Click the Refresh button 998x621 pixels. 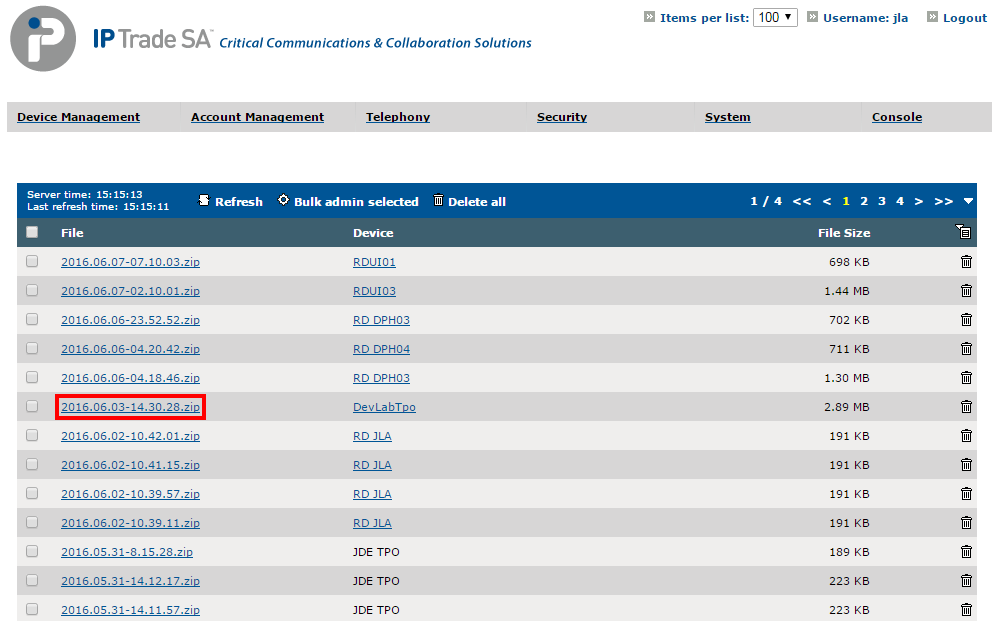click(230, 201)
